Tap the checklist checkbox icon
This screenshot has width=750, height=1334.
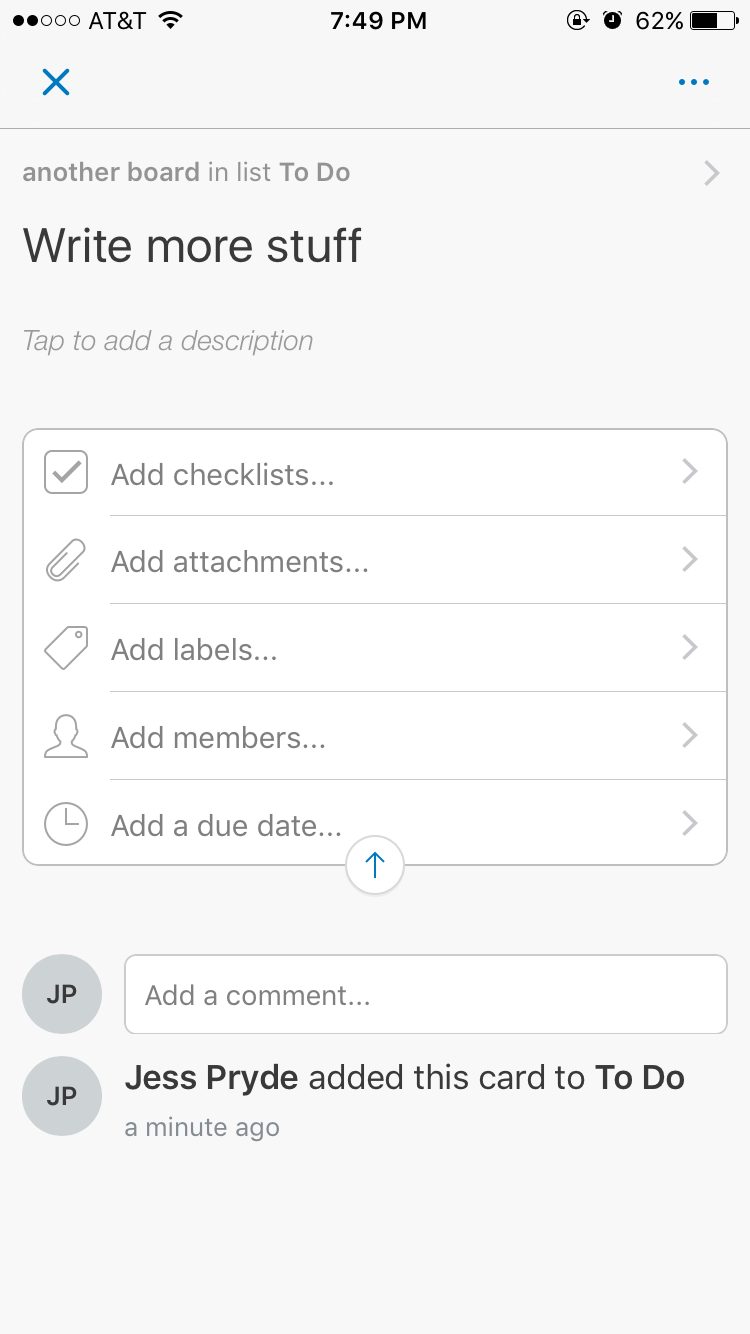click(66, 473)
